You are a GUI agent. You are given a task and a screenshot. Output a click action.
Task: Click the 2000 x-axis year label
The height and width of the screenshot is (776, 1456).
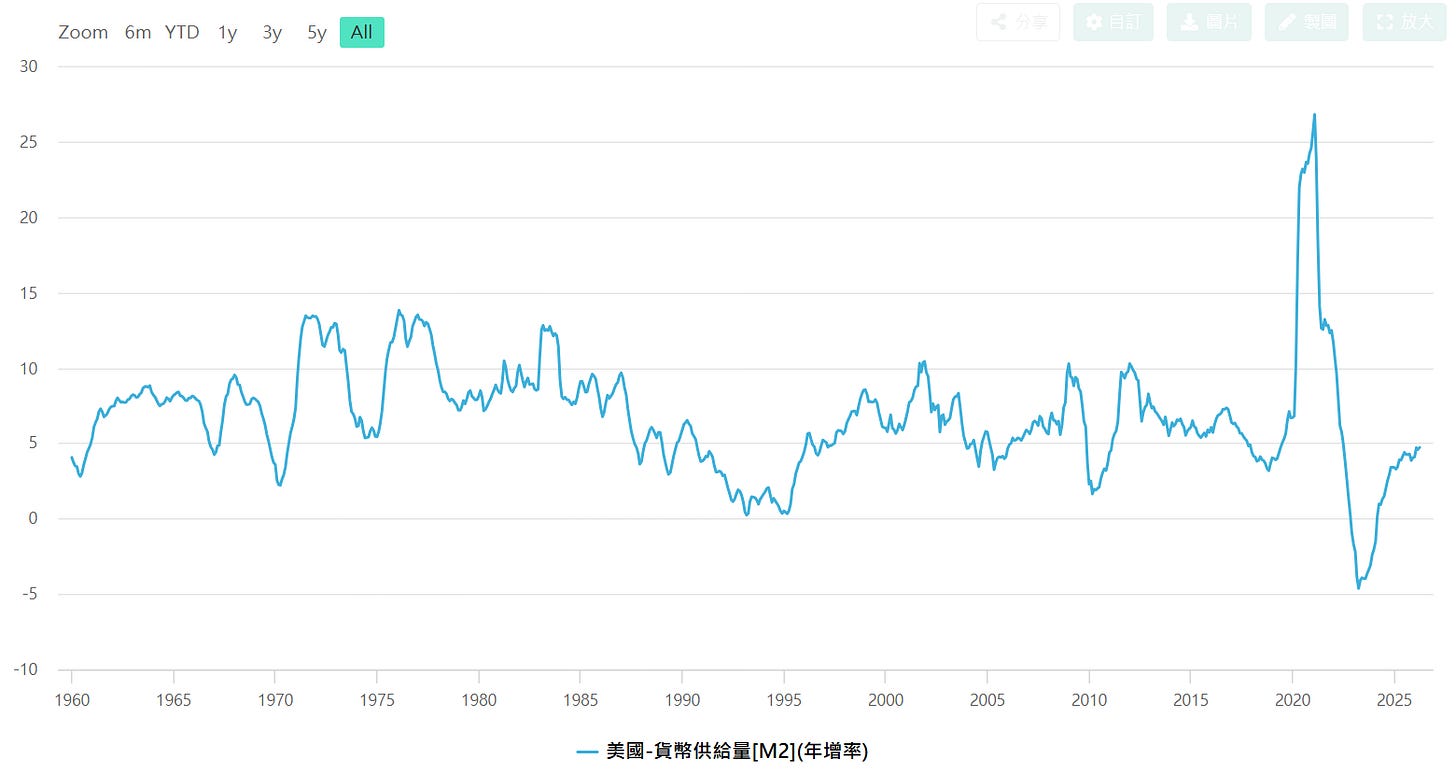[x=885, y=700]
